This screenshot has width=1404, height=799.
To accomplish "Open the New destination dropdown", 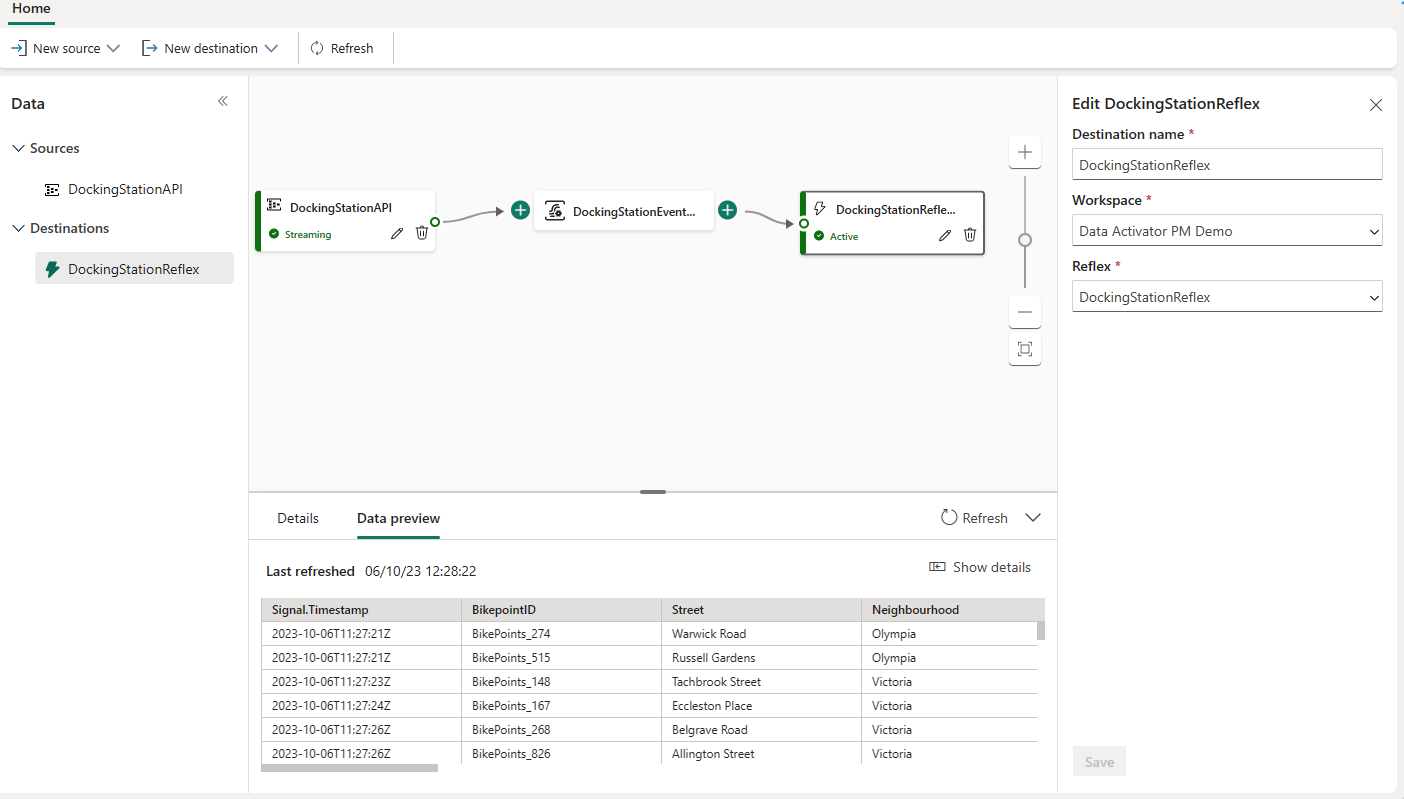I will tap(210, 48).
